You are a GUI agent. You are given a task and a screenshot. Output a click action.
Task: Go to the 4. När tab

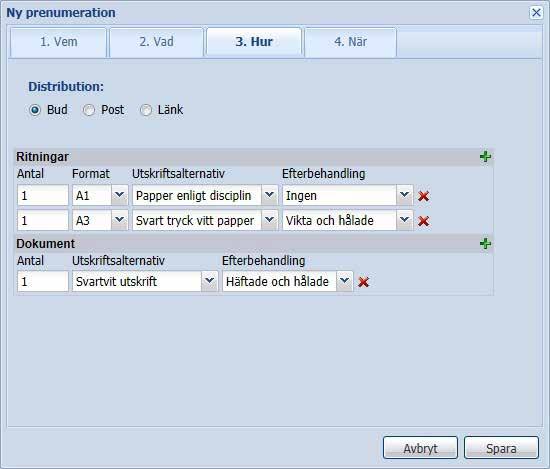[x=350, y=42]
